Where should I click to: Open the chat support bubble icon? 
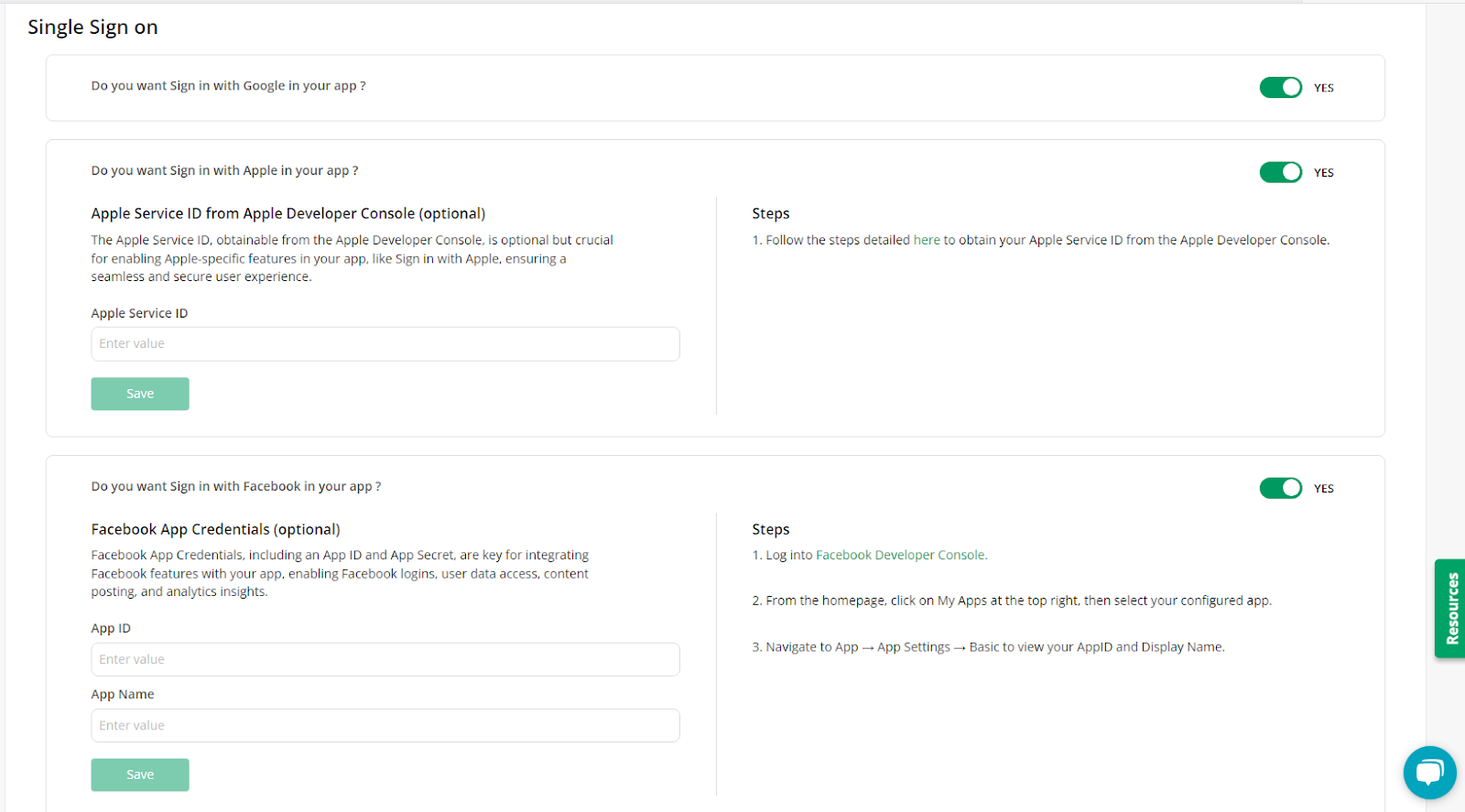pyautogui.click(x=1429, y=773)
